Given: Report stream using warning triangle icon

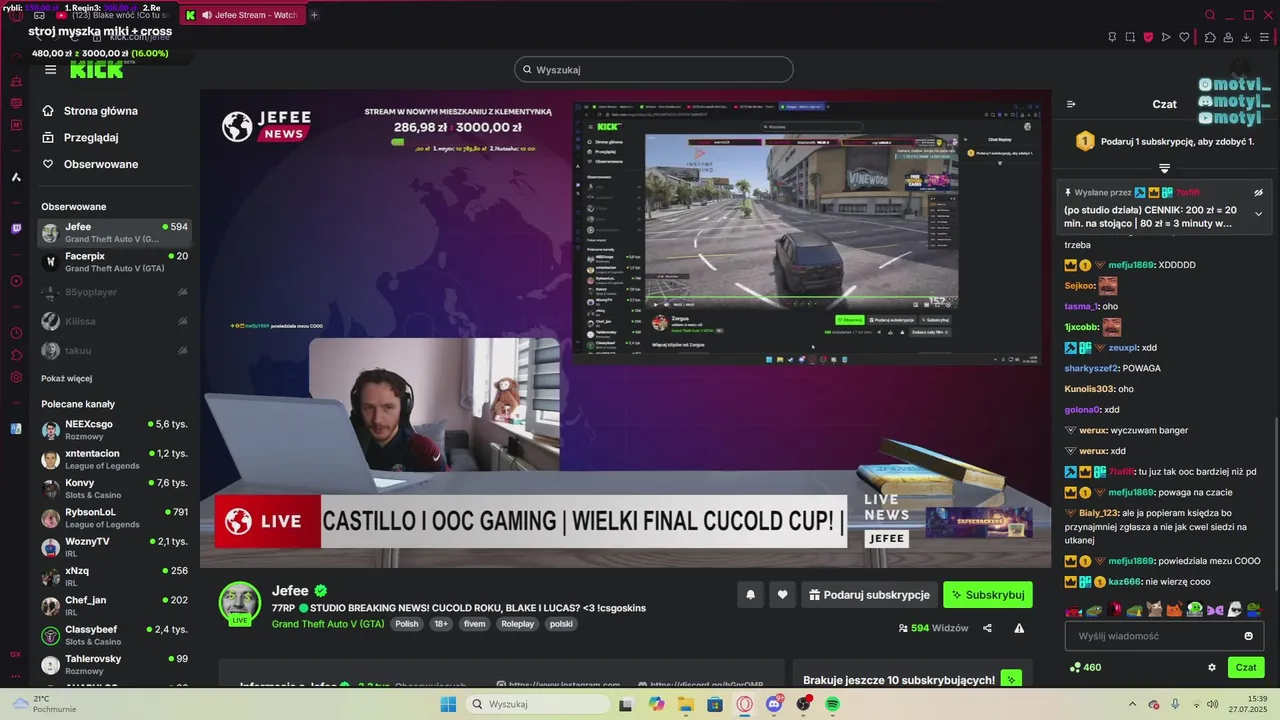Looking at the screenshot, I should point(1019,628).
